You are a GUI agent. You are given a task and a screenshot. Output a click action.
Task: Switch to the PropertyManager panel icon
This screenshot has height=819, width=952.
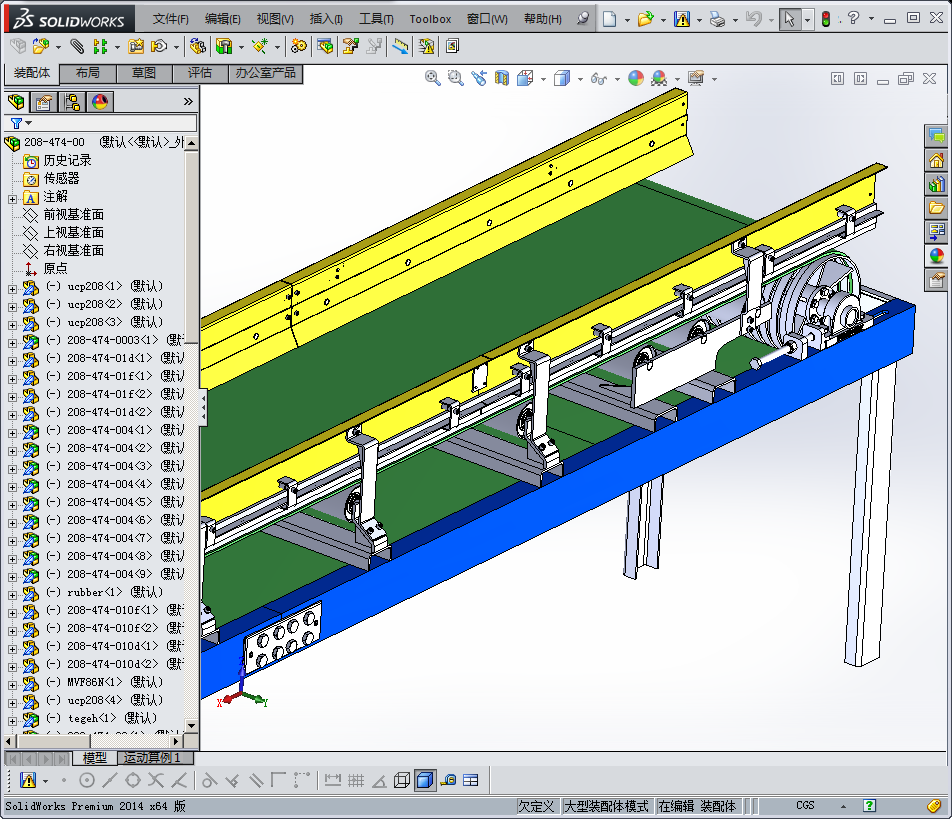[x=44, y=101]
